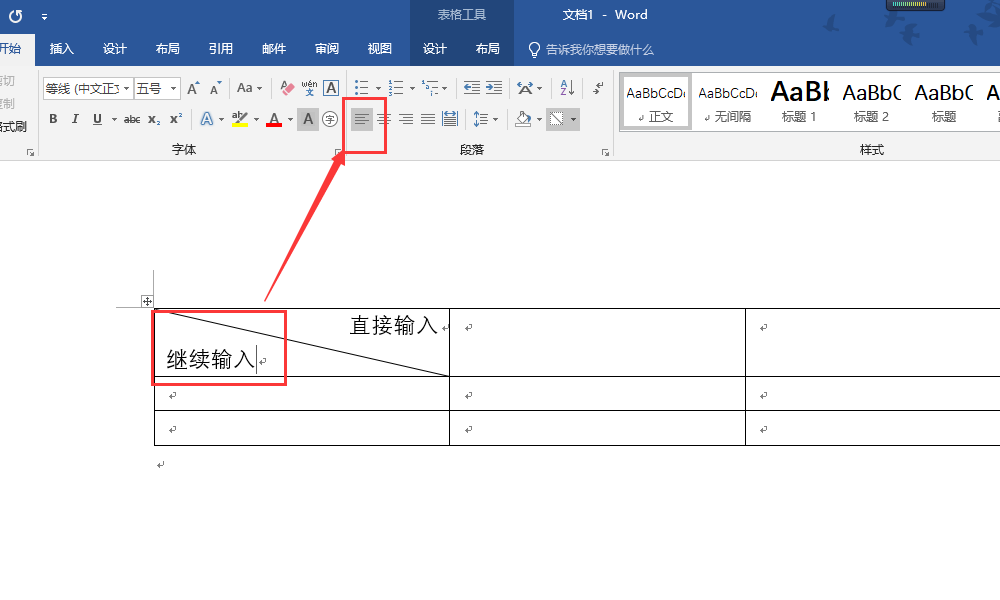Open the sort A-Z tool
The height and width of the screenshot is (600, 1000).
coord(567,88)
